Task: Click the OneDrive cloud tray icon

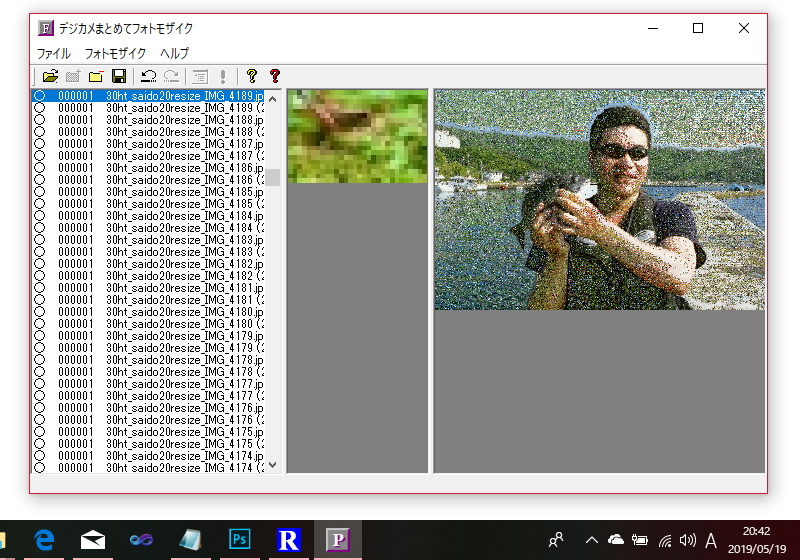Action: click(x=616, y=540)
